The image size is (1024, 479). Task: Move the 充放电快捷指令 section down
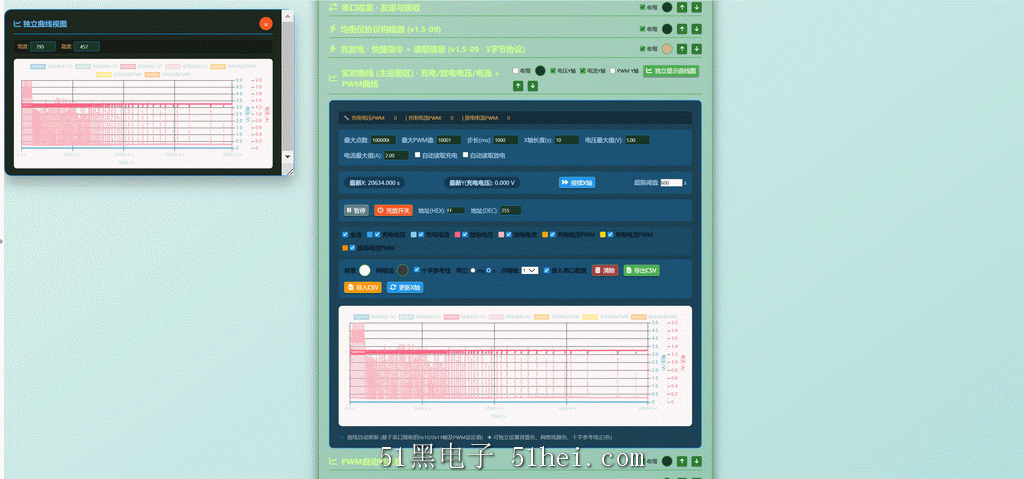pos(697,48)
